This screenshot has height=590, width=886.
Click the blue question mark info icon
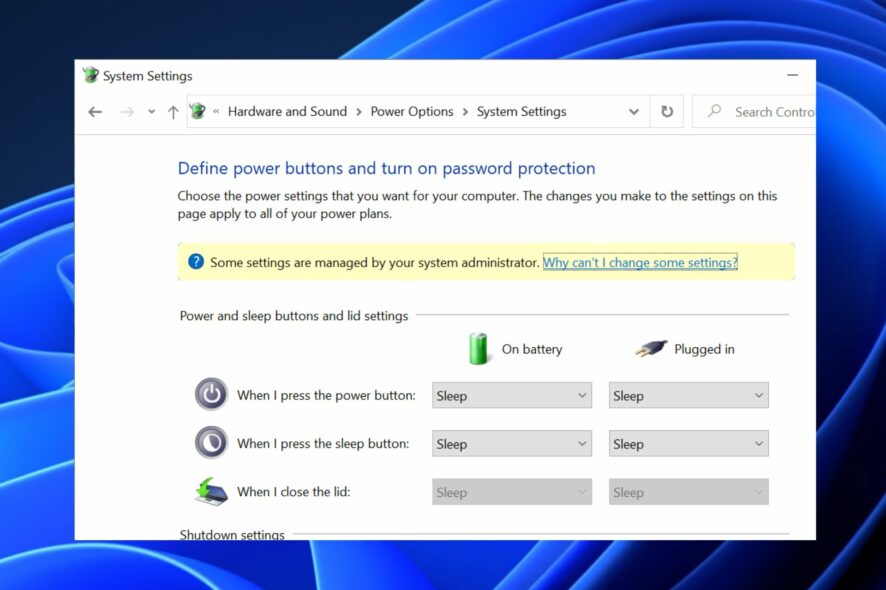[x=196, y=262]
